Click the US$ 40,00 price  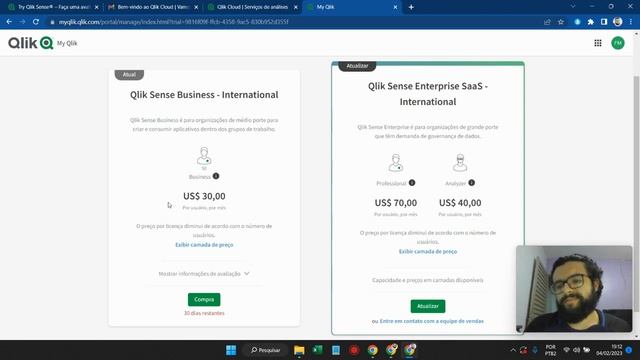pyautogui.click(x=460, y=202)
